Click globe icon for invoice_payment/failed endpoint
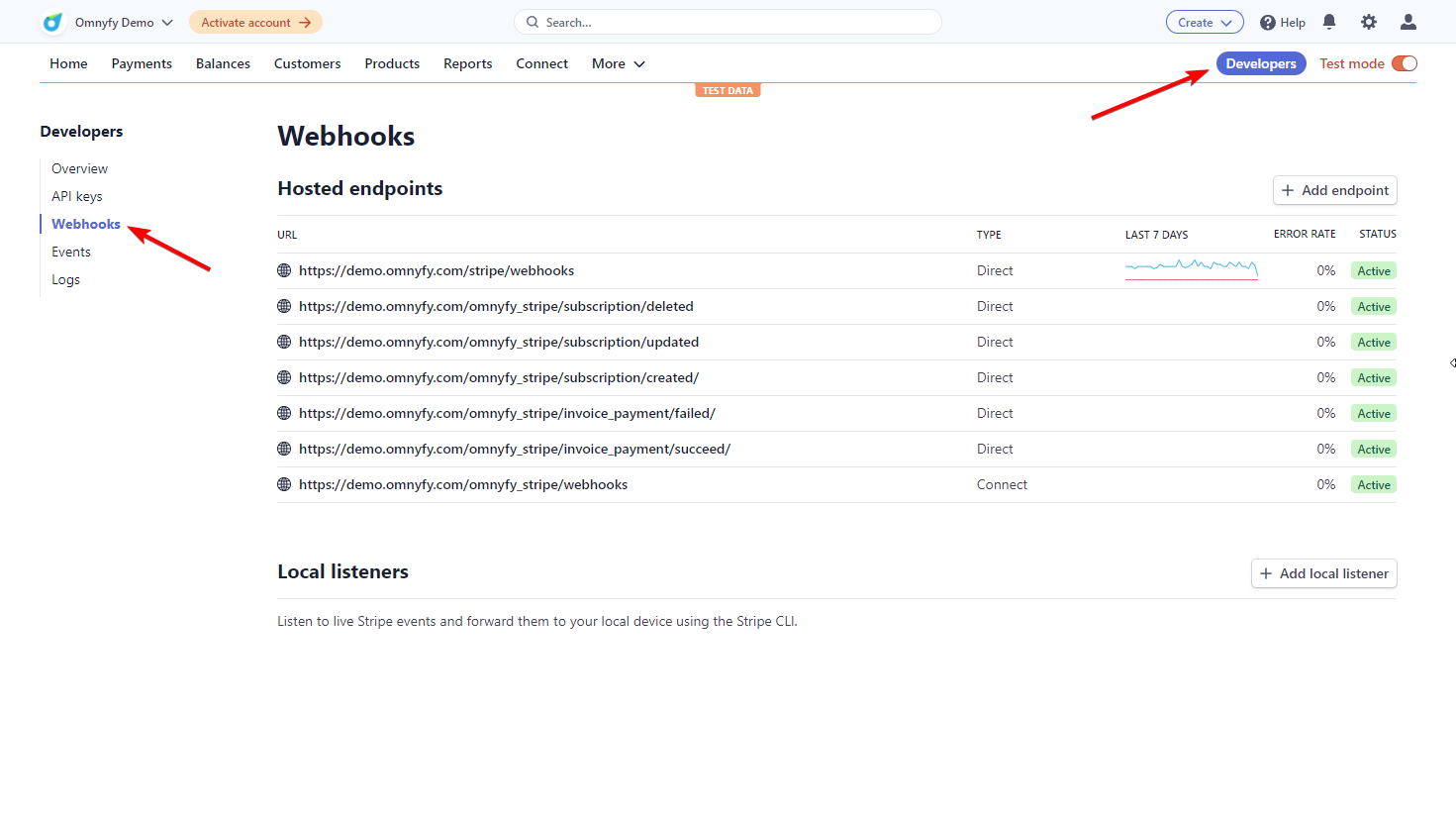This screenshot has height=816, width=1456. point(284,413)
